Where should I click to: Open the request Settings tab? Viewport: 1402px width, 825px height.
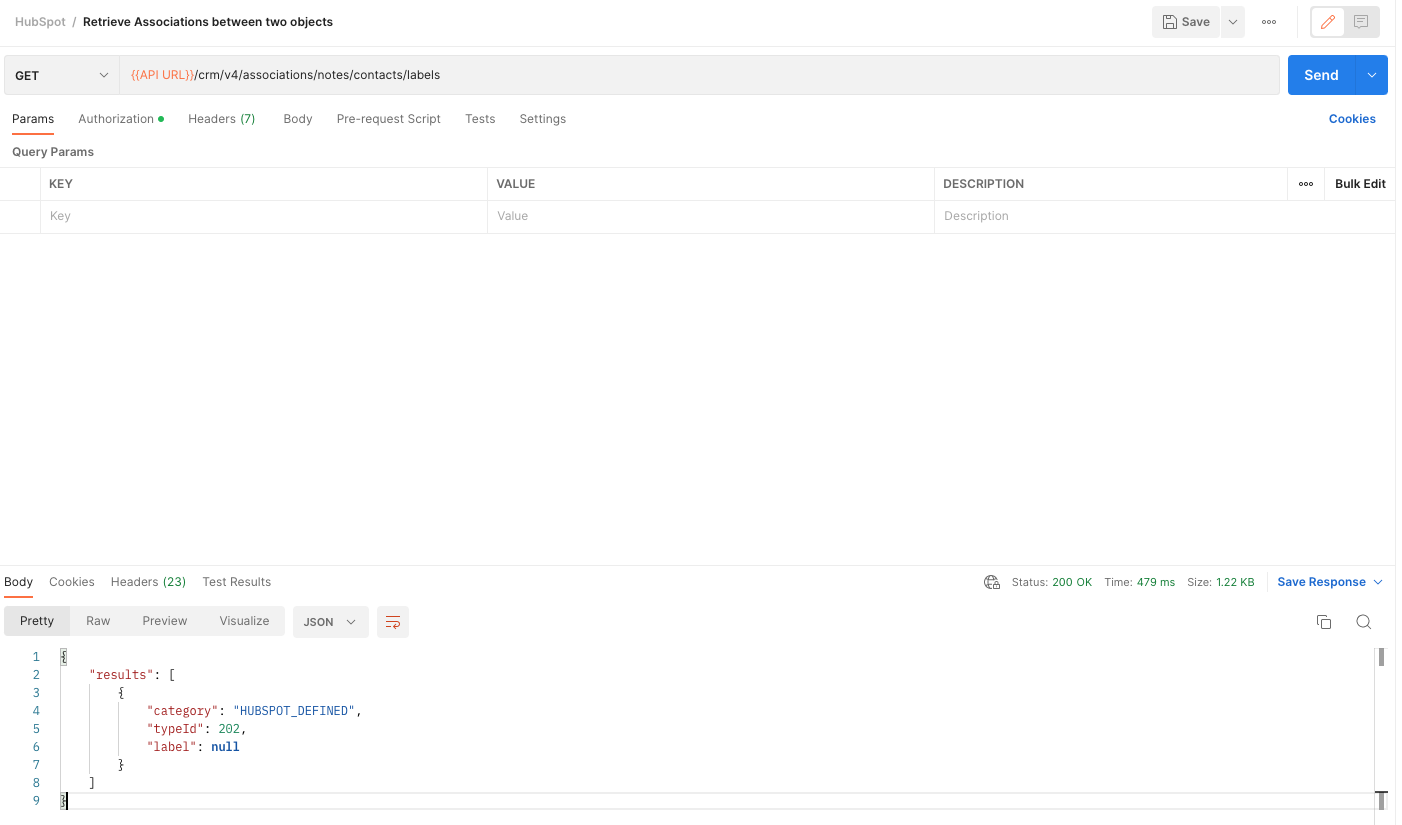click(x=542, y=118)
